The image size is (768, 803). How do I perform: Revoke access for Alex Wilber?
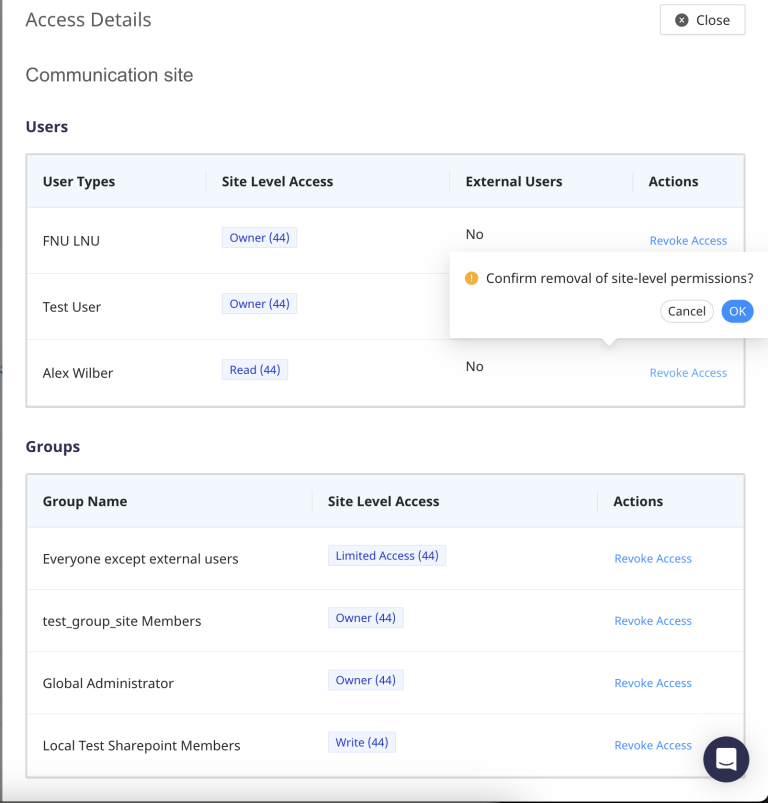coord(688,373)
